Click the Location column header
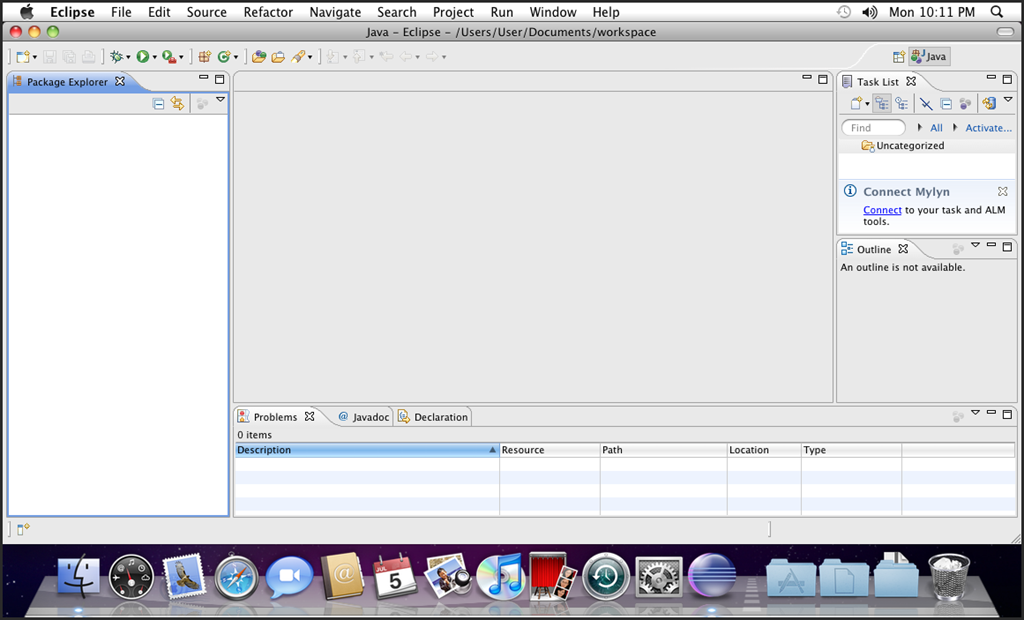This screenshot has height=620, width=1024. tap(764, 449)
